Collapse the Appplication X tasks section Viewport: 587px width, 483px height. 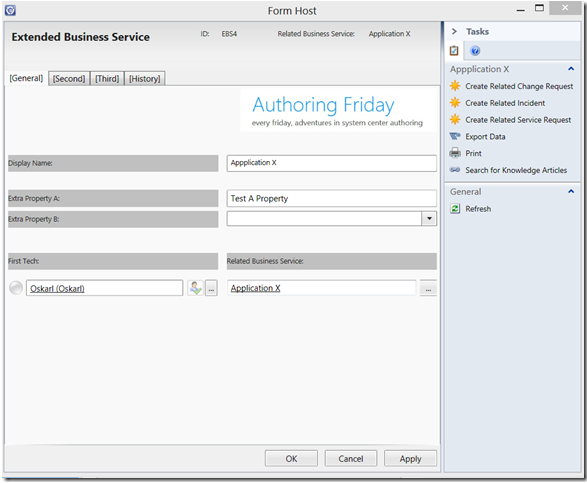571,69
